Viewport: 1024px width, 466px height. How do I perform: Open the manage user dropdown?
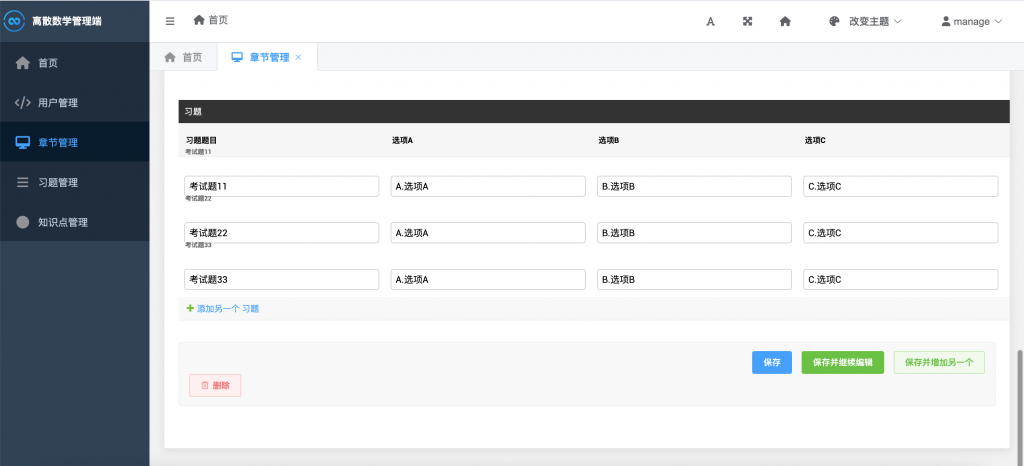pos(971,21)
